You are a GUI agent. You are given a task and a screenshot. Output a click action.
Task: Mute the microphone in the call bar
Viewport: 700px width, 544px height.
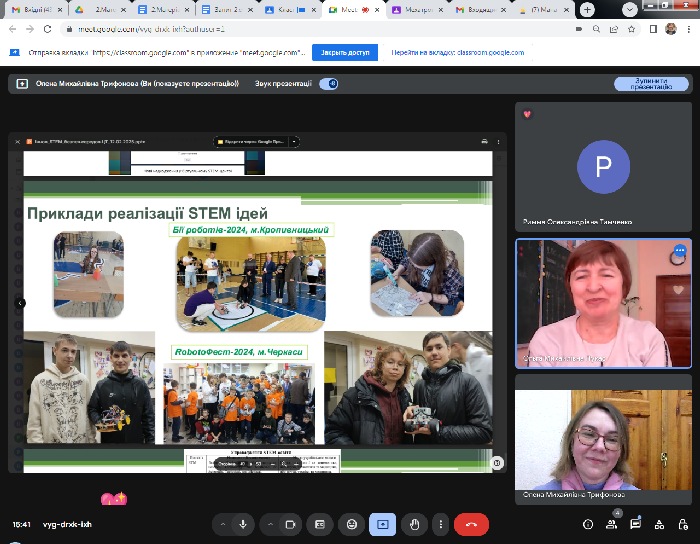(243, 524)
